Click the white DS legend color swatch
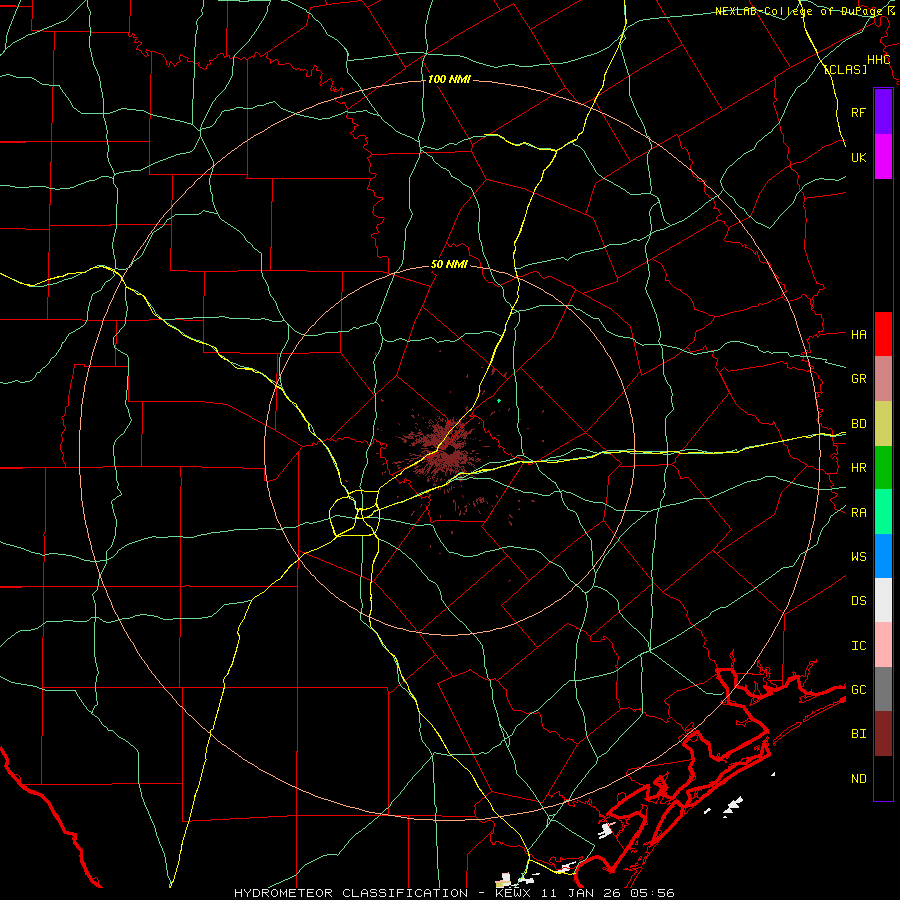This screenshot has width=900, height=900. pyautogui.click(x=883, y=600)
